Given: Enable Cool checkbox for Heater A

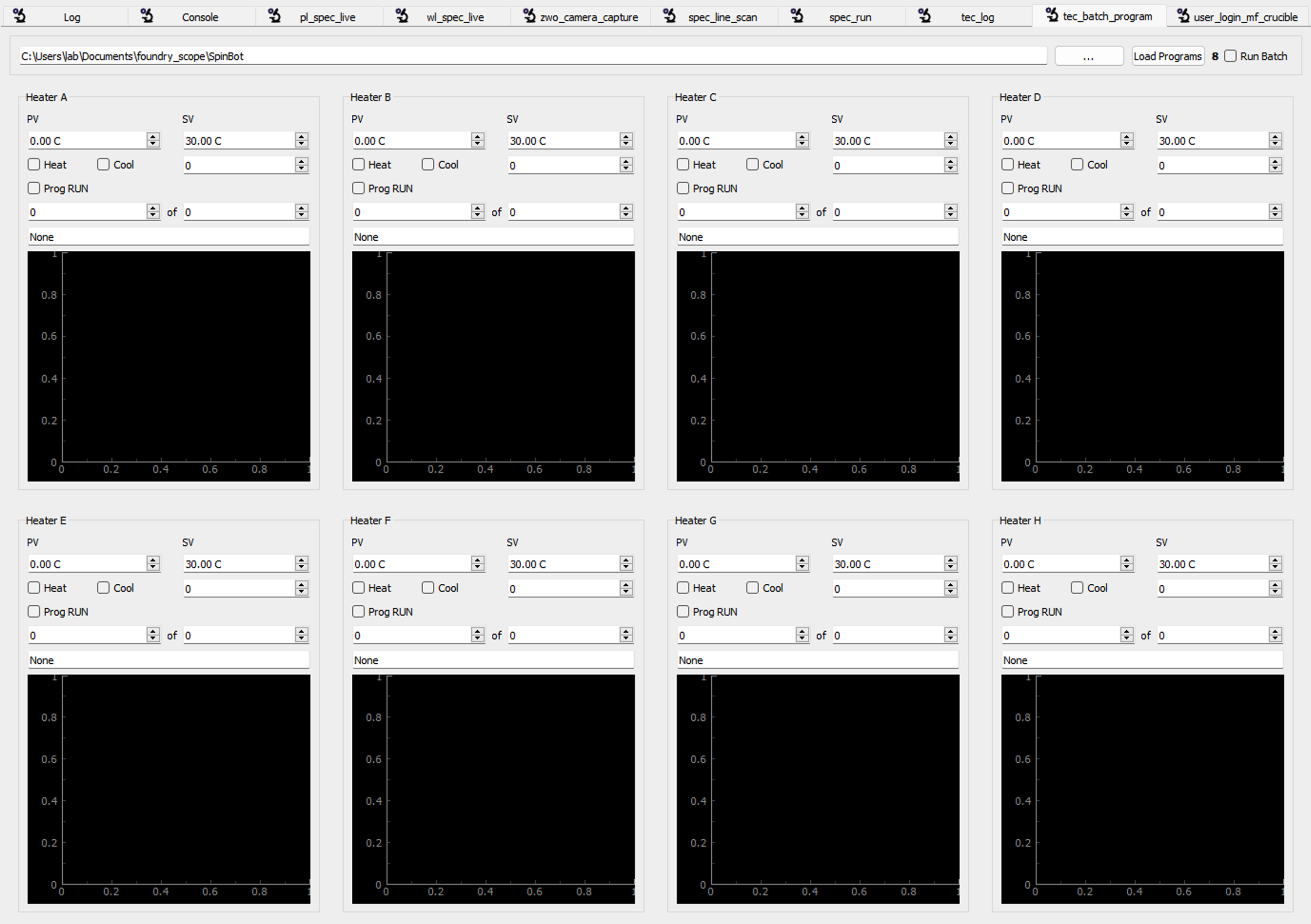Looking at the screenshot, I should click(x=103, y=164).
